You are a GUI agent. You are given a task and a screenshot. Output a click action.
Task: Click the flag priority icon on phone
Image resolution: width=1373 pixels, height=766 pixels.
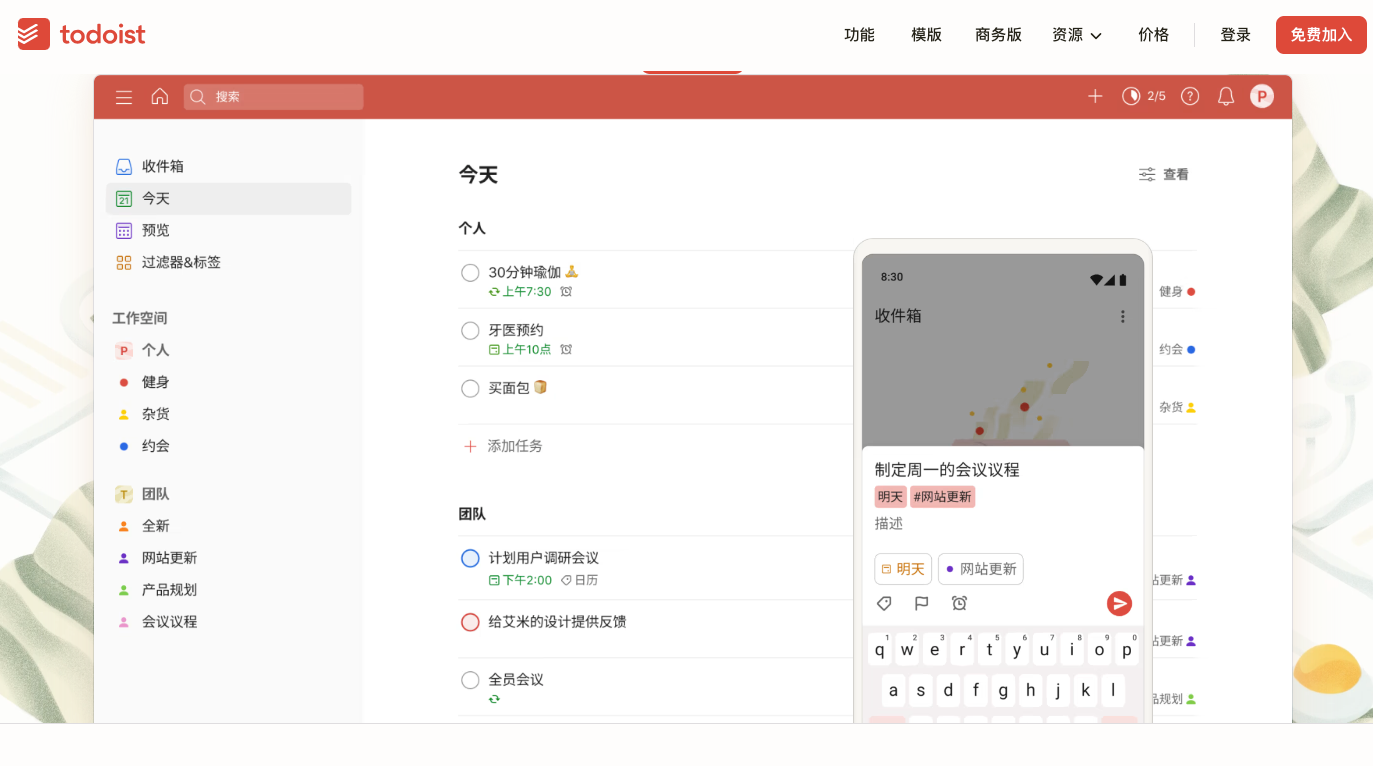[x=922, y=603]
